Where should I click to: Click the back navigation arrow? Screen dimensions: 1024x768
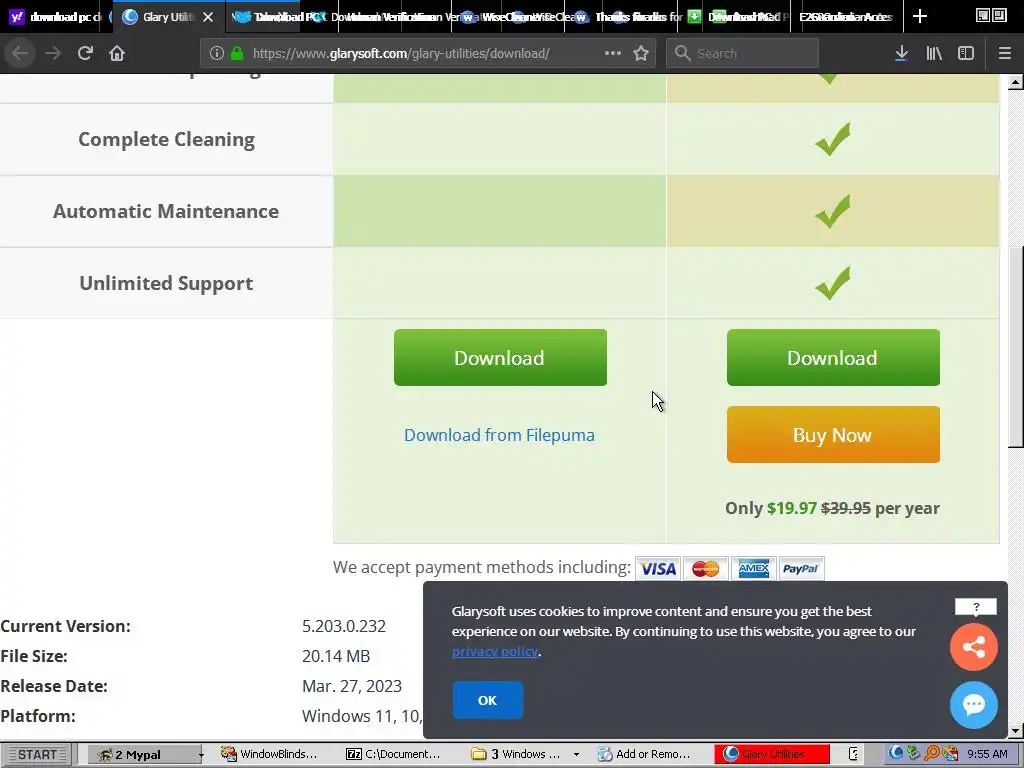pos(20,53)
